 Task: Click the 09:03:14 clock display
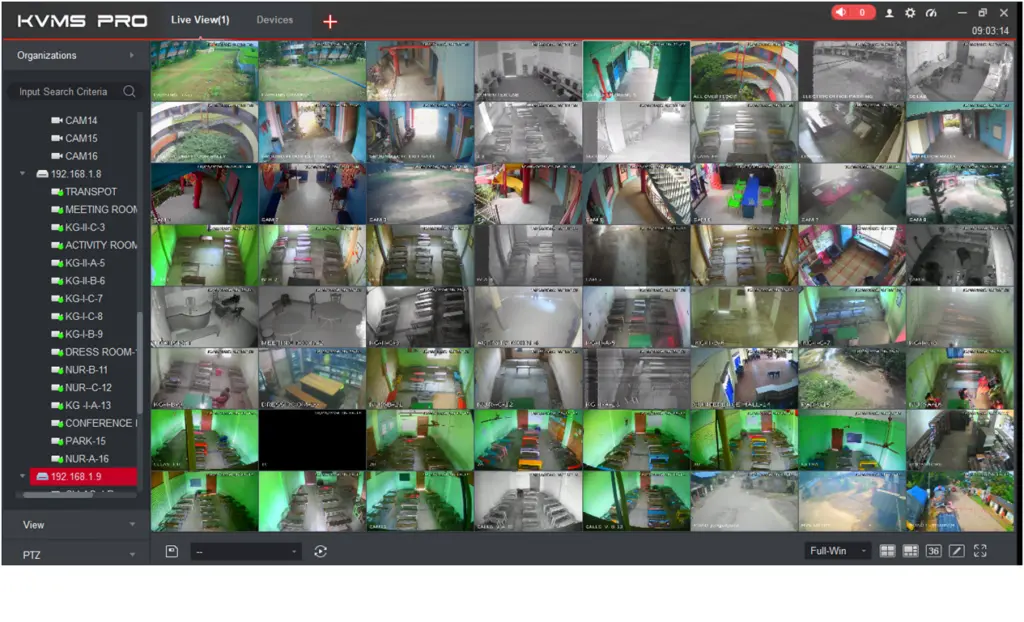pyautogui.click(x=990, y=31)
